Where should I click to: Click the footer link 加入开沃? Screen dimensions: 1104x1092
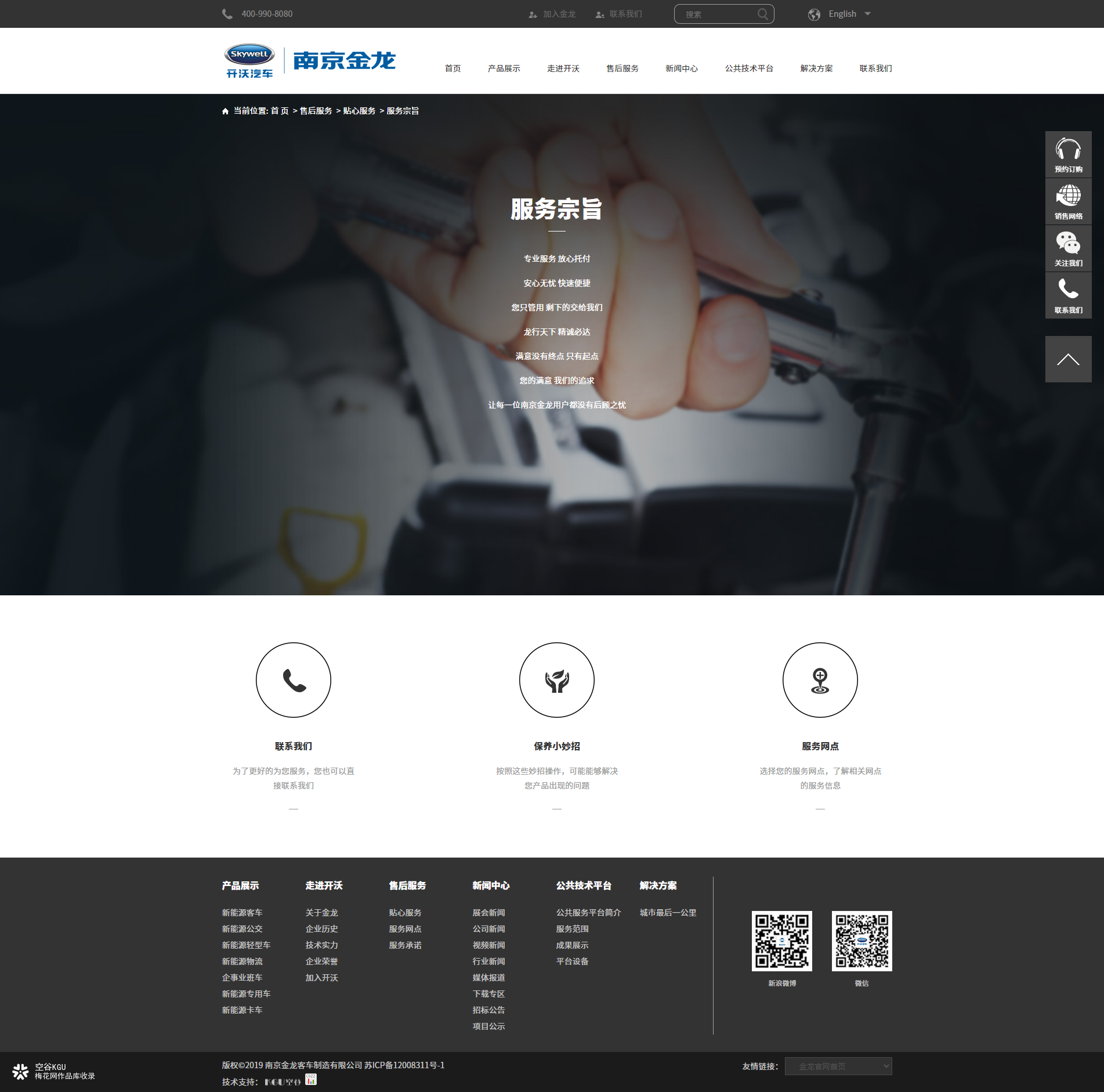click(322, 978)
